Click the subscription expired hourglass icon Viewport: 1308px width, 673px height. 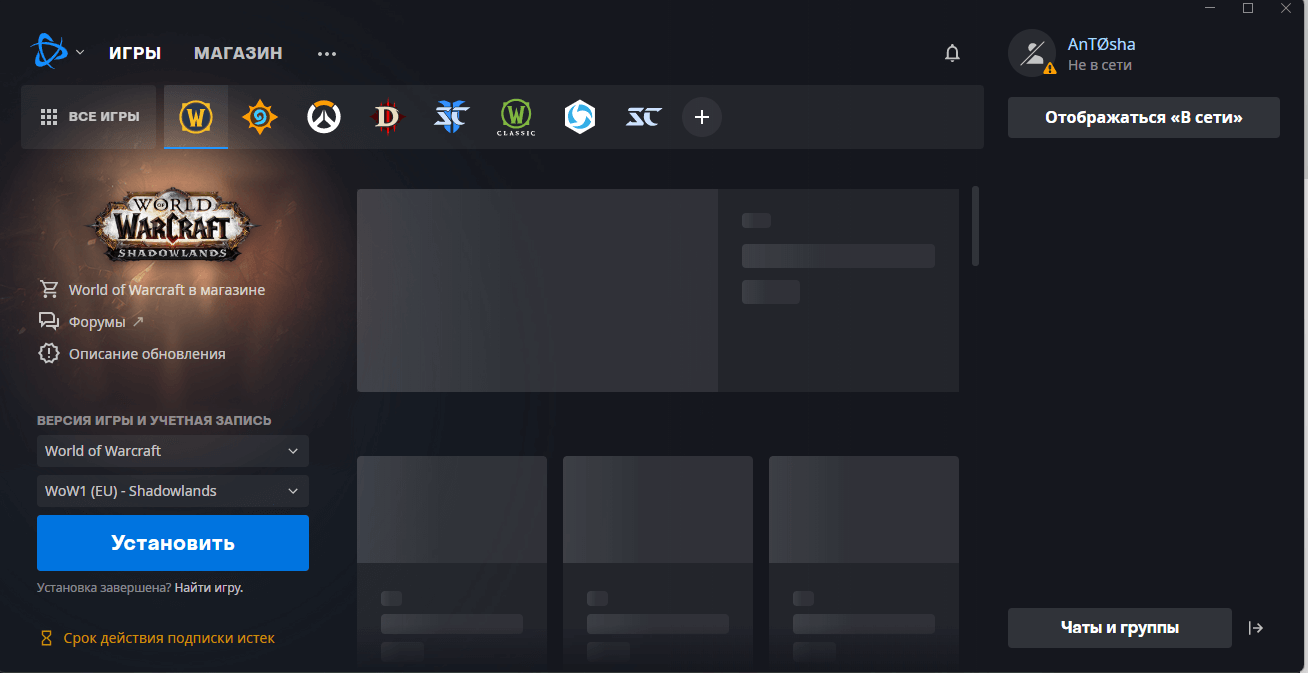click(x=45, y=638)
